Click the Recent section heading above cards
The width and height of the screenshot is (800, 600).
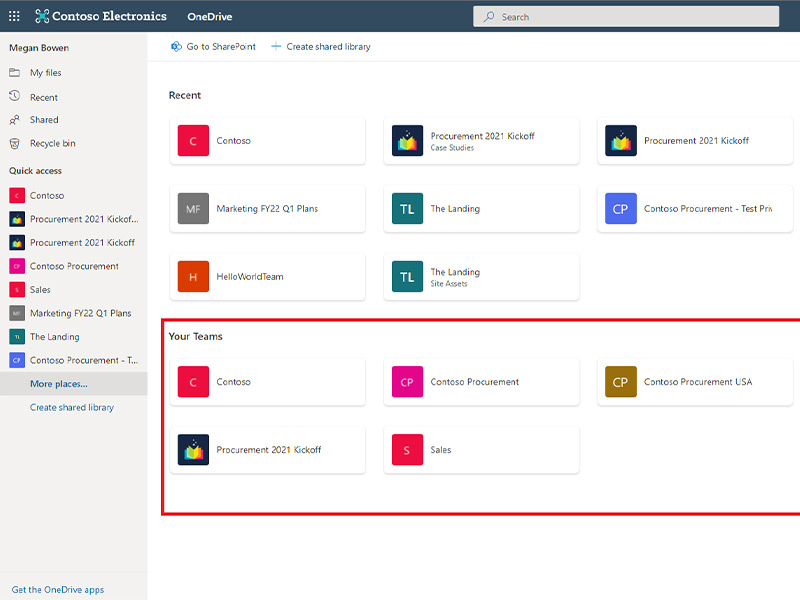coord(185,95)
